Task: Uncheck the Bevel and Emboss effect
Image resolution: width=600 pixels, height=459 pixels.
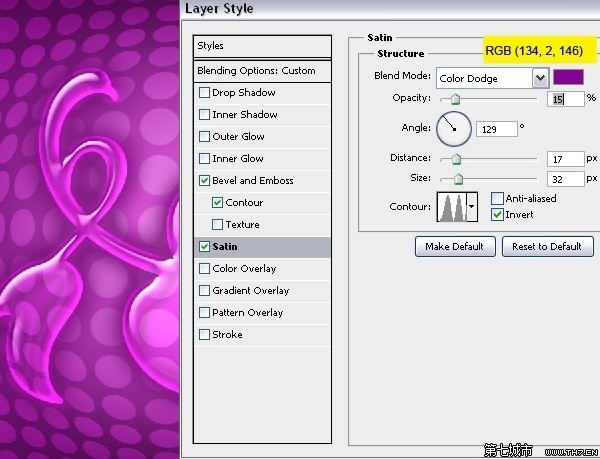Action: (204, 181)
